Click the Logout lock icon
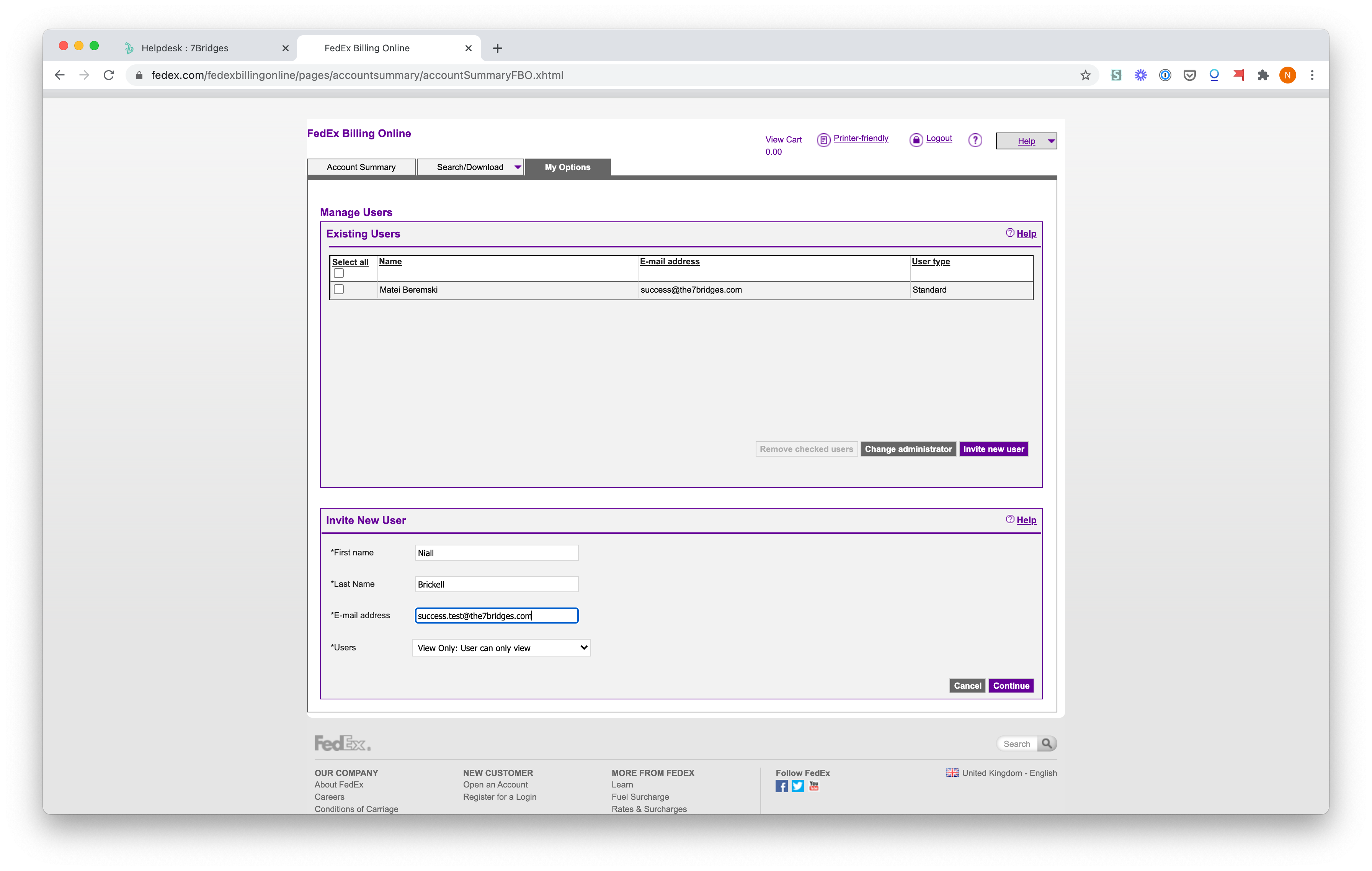 coord(916,140)
